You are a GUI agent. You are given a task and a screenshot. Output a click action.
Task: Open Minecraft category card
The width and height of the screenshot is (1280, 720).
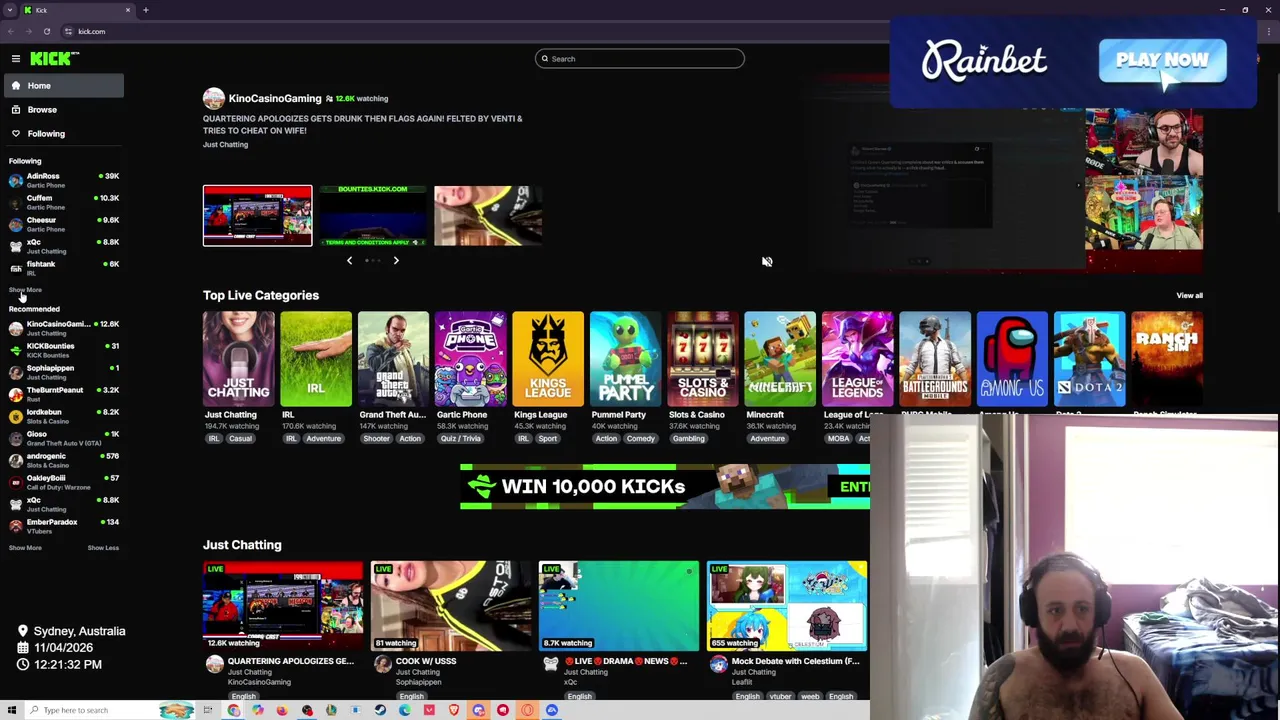[780, 359]
